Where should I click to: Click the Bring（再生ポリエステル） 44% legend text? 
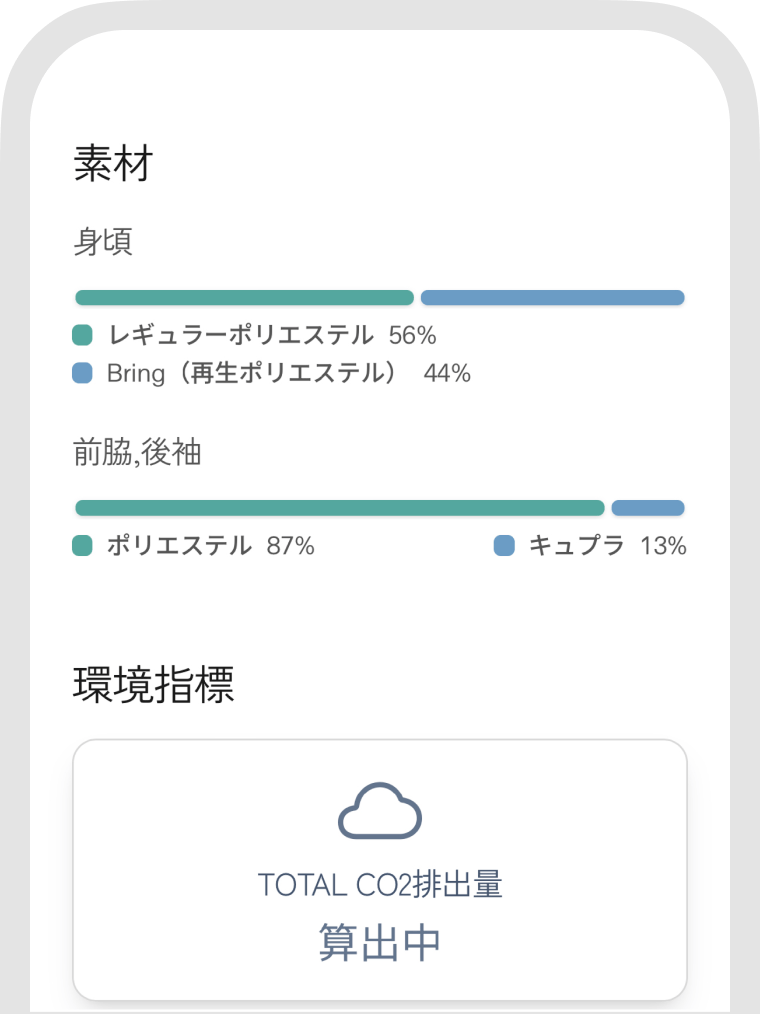pos(289,373)
